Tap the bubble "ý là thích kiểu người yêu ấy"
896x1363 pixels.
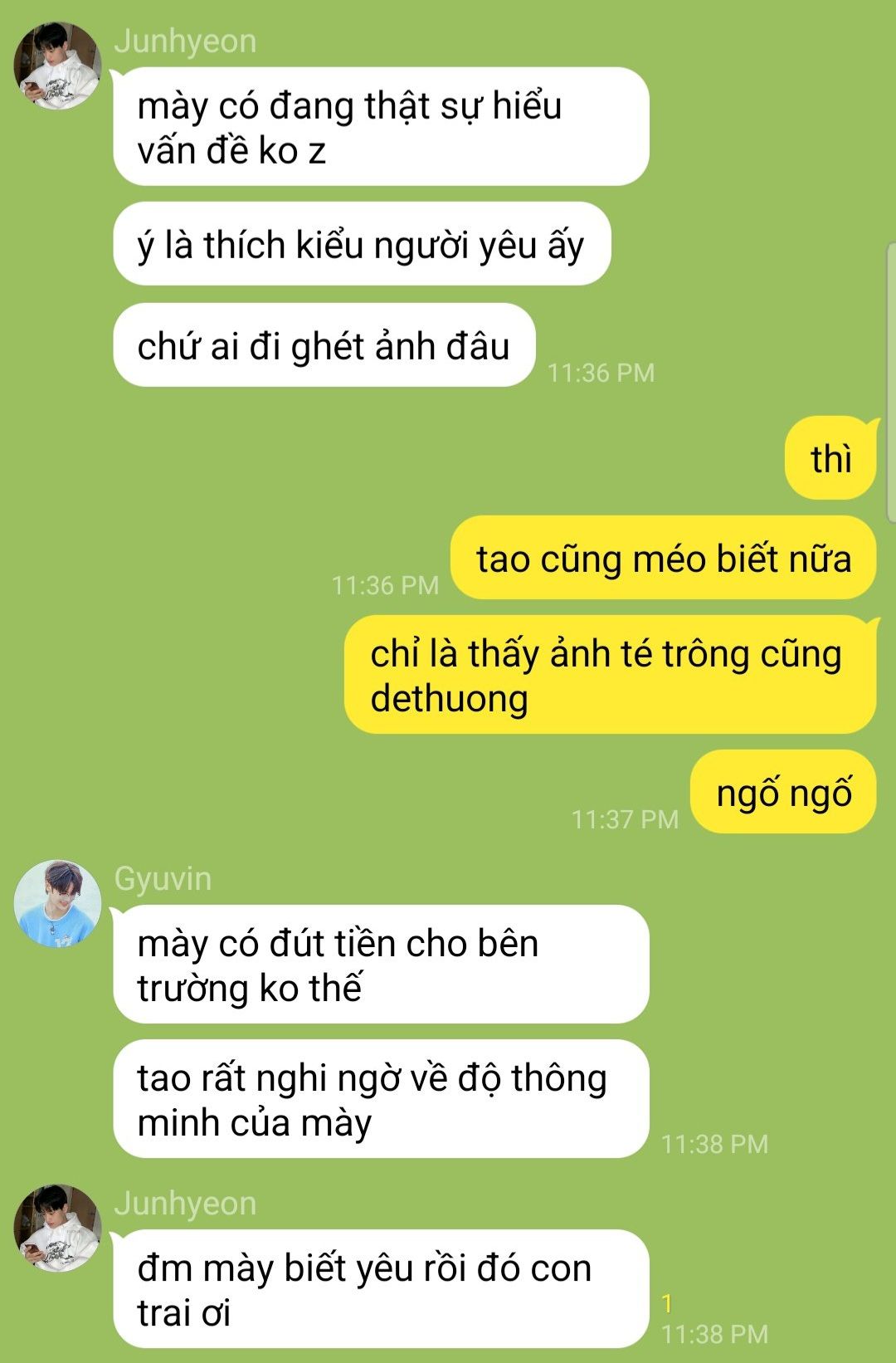coord(362,244)
